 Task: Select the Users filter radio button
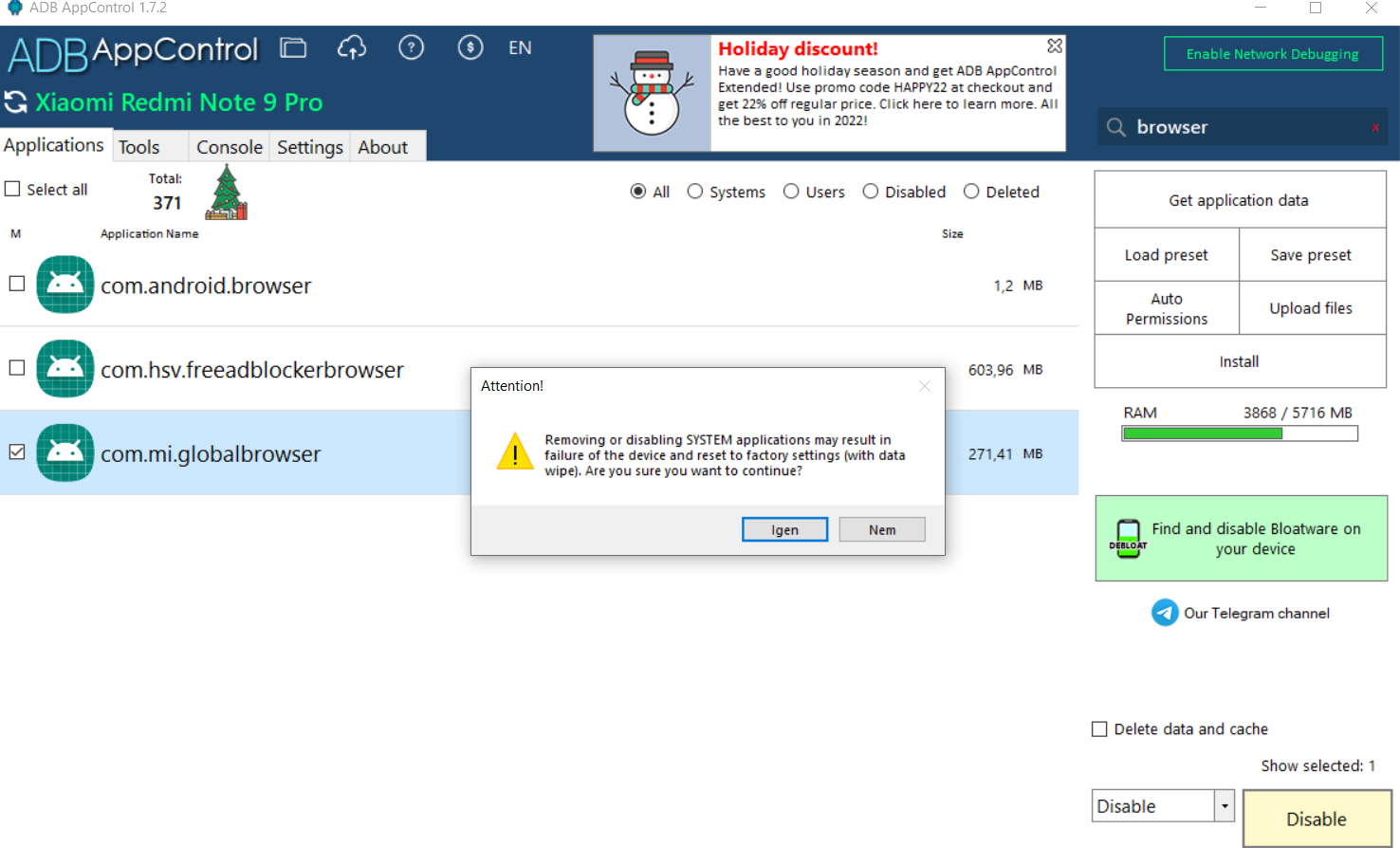791,192
